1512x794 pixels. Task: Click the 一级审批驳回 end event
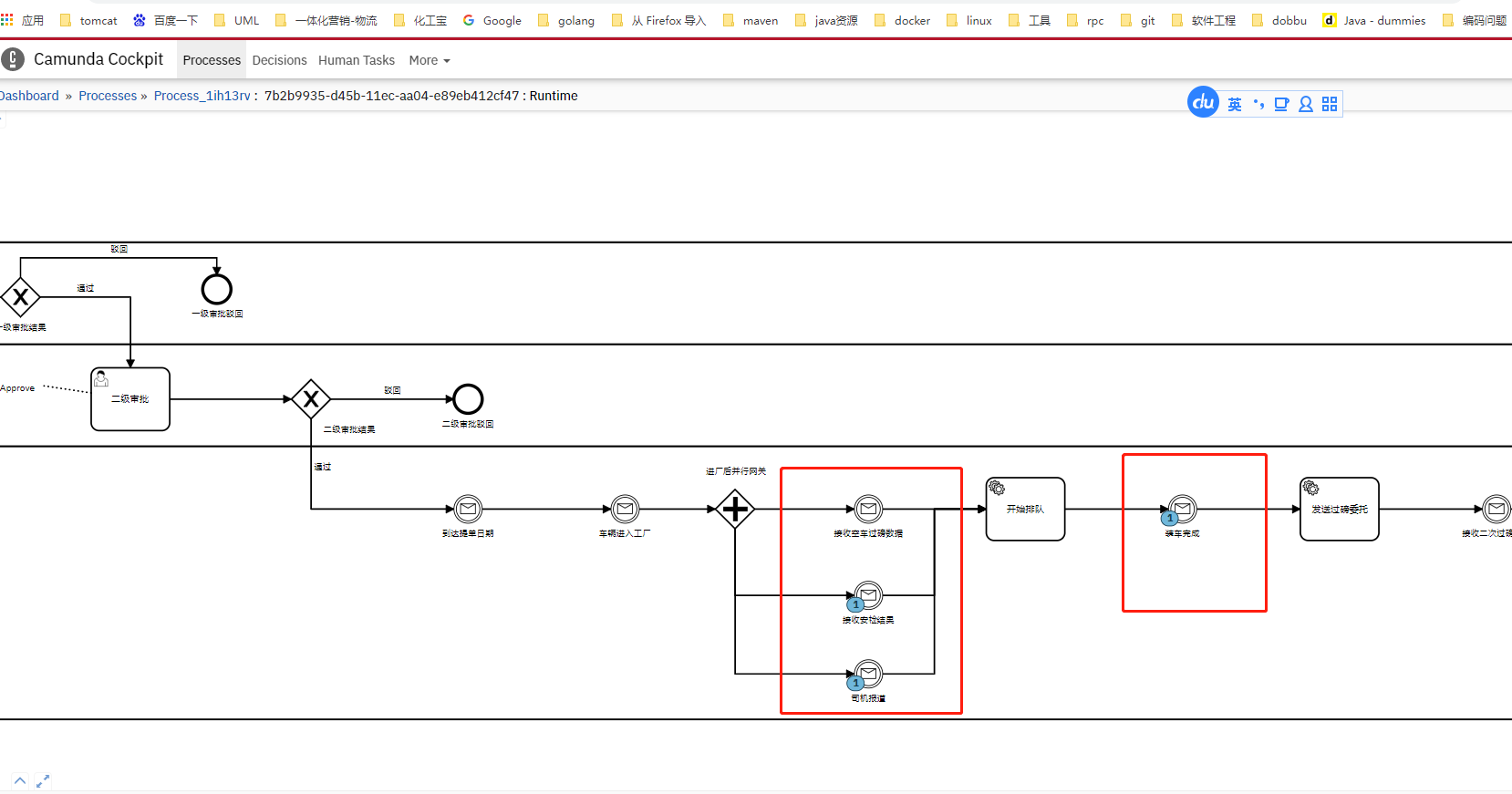coord(217,289)
